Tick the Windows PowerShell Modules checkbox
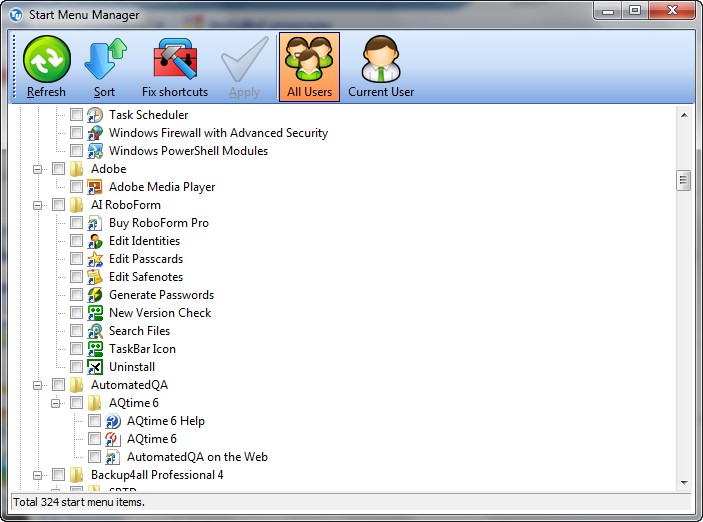The height and width of the screenshot is (522, 703). 76,150
